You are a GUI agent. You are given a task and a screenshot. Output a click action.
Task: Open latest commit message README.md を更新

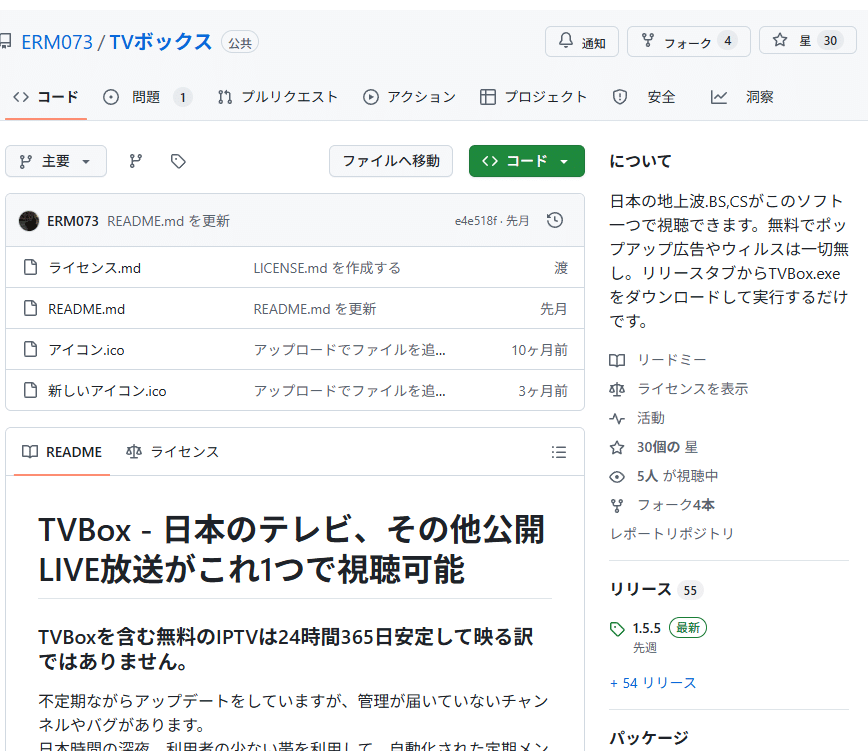point(168,221)
